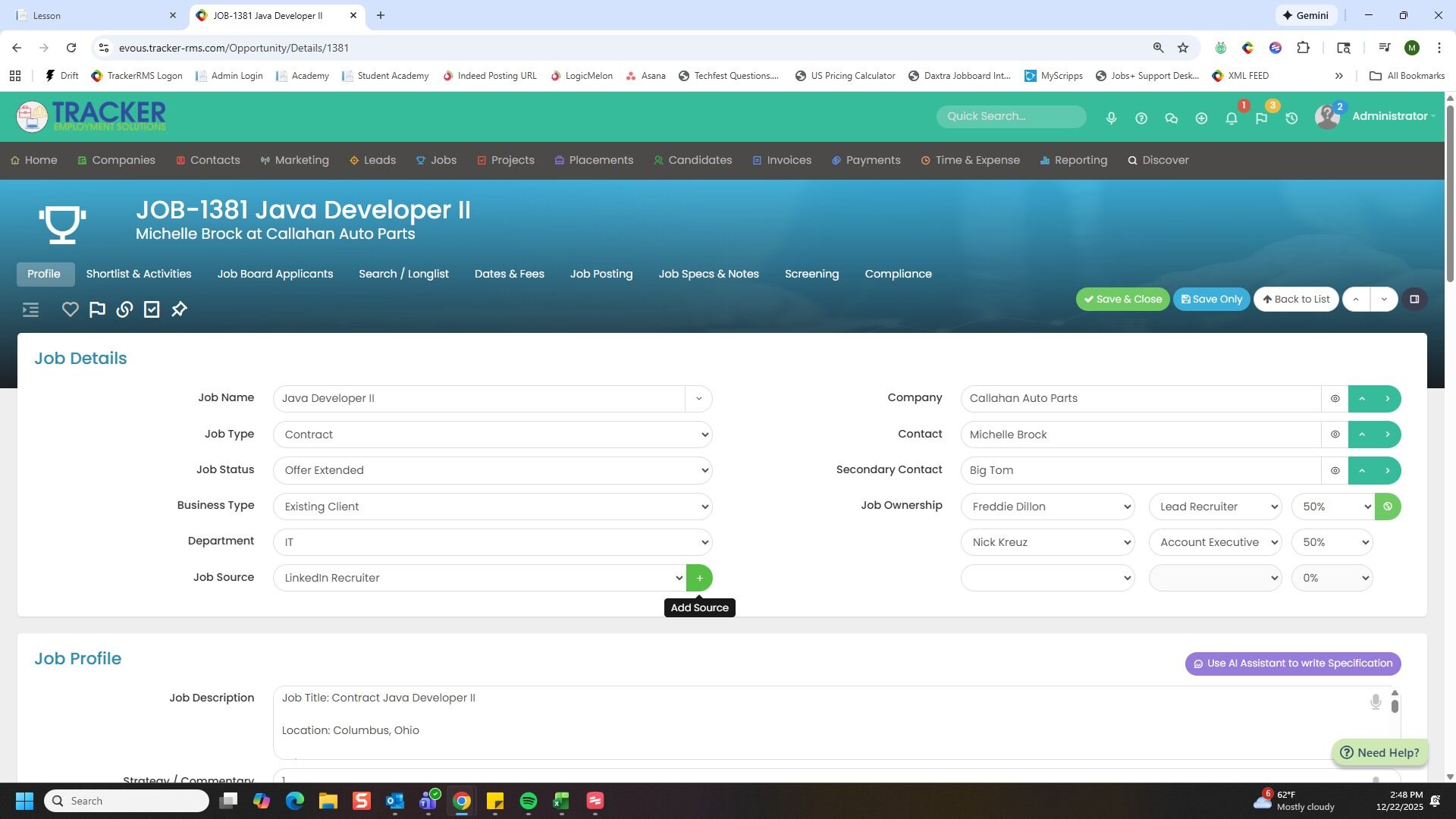Expand the Job Status dropdown
The height and width of the screenshot is (819, 1456).
pyautogui.click(x=493, y=470)
